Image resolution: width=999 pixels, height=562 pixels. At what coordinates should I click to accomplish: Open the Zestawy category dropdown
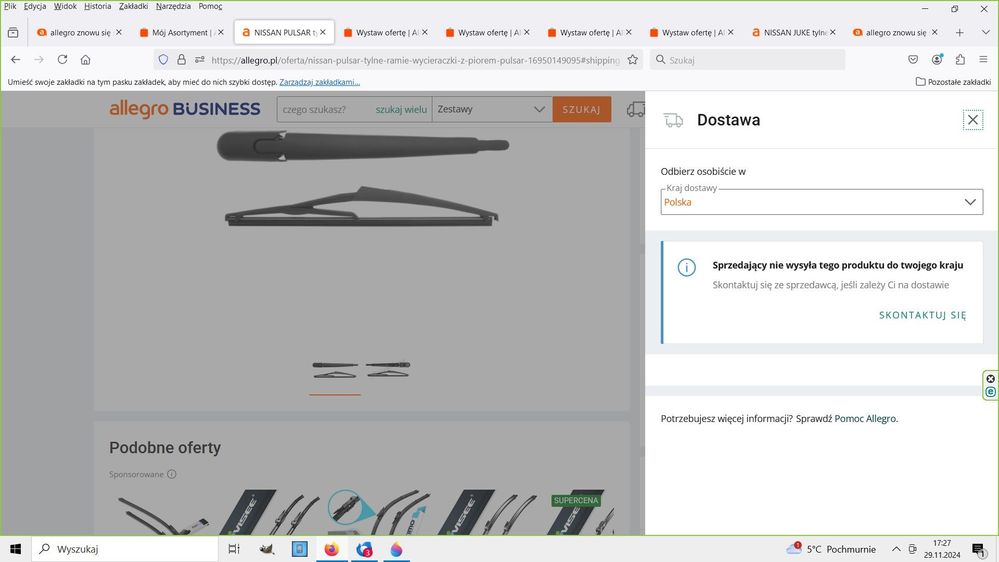[492, 110]
